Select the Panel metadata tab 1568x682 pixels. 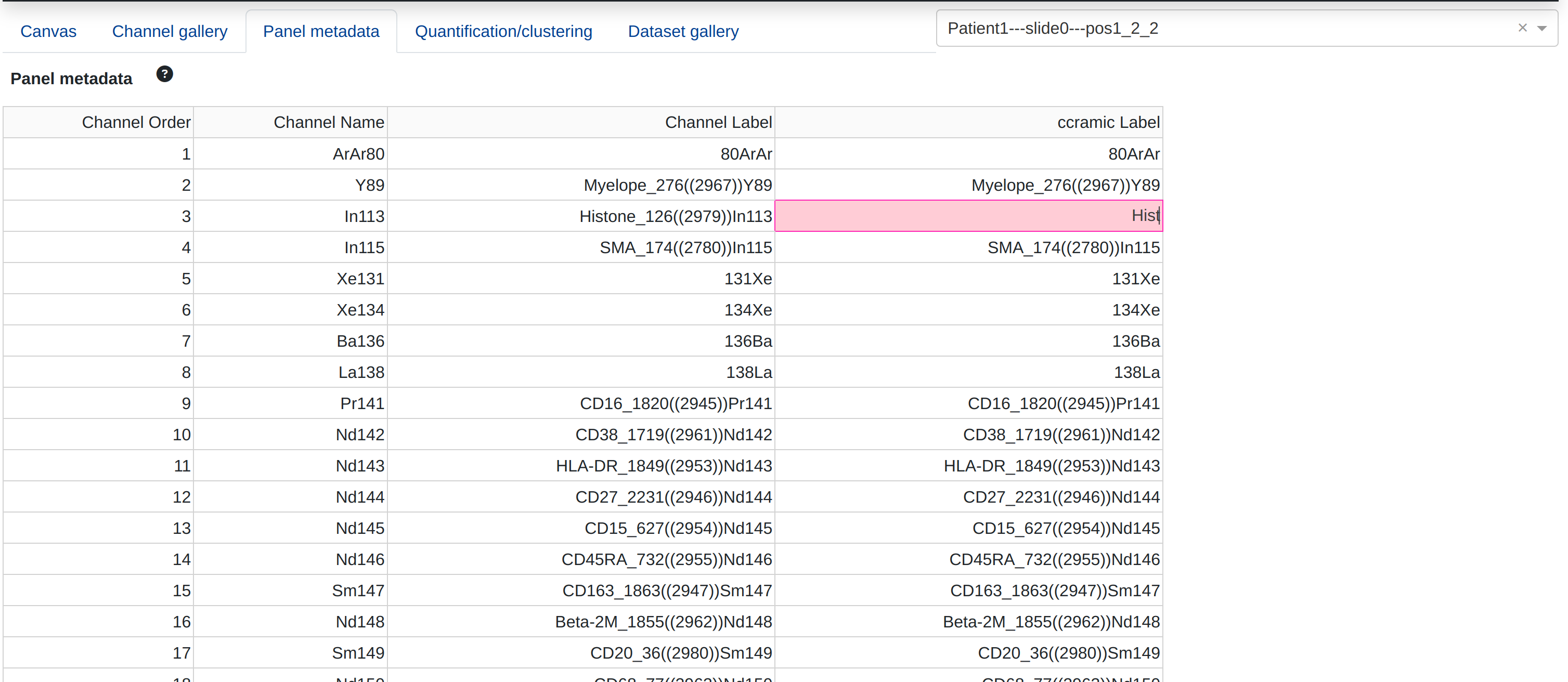point(321,32)
